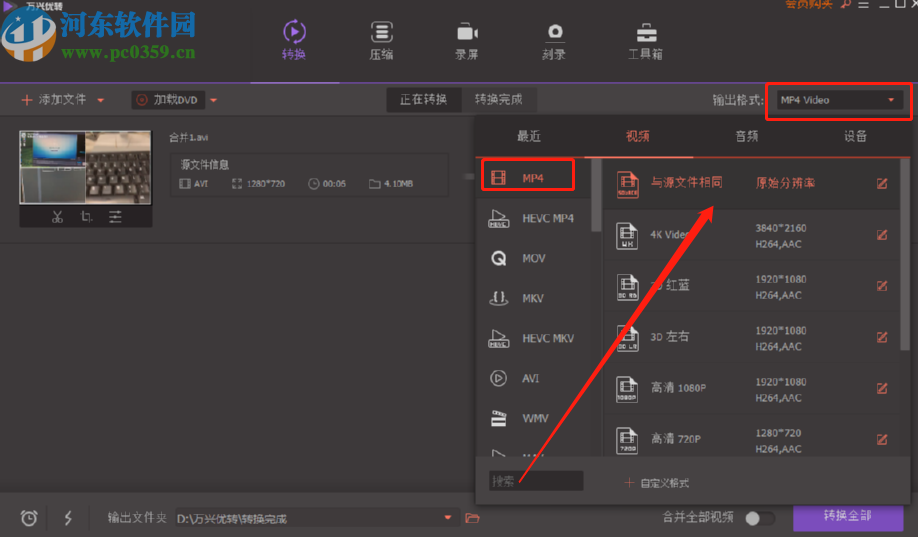Edit the 高清 720P preset settings
Viewport: 918px width, 537px height.
click(882, 439)
